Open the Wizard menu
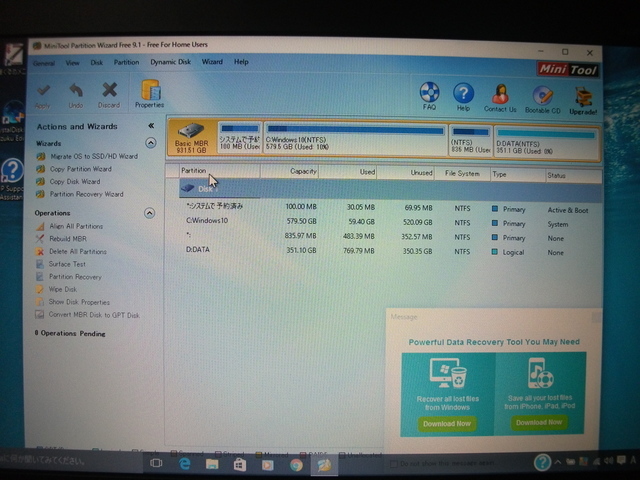The width and height of the screenshot is (640, 480). [212, 62]
